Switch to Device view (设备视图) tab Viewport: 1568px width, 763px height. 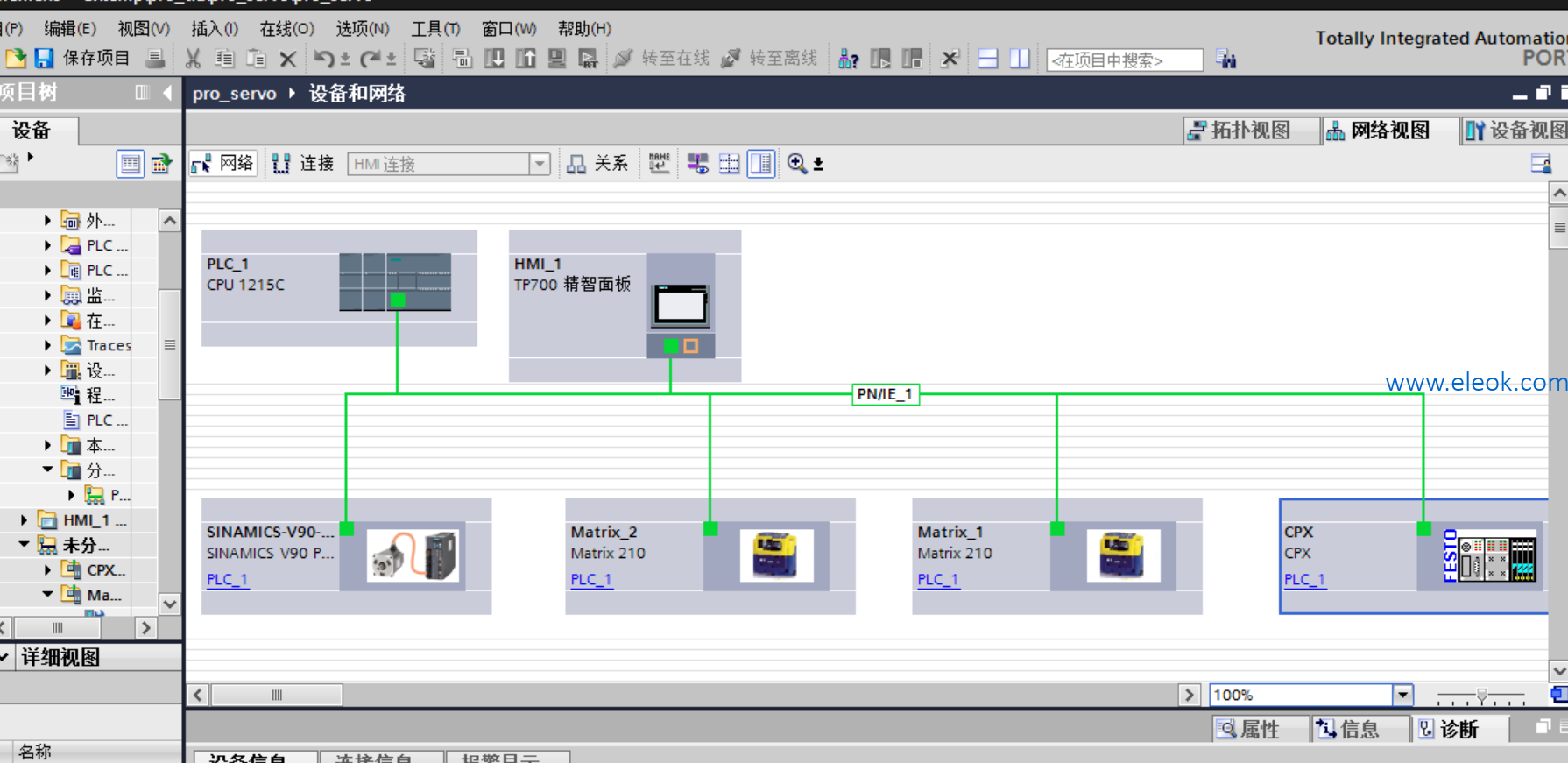[1516, 131]
